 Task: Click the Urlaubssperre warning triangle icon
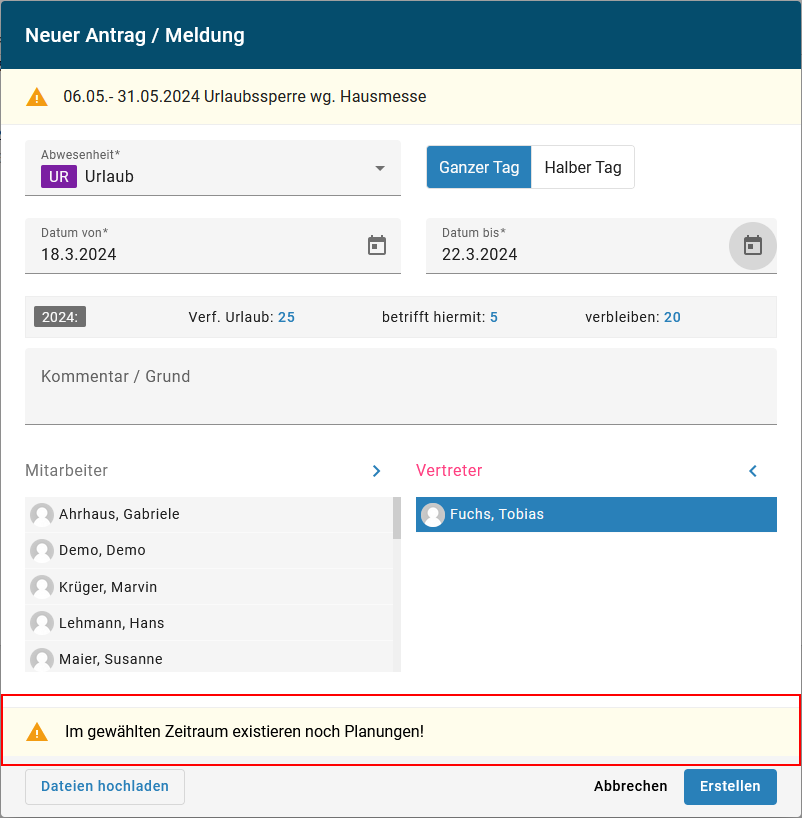point(37,97)
